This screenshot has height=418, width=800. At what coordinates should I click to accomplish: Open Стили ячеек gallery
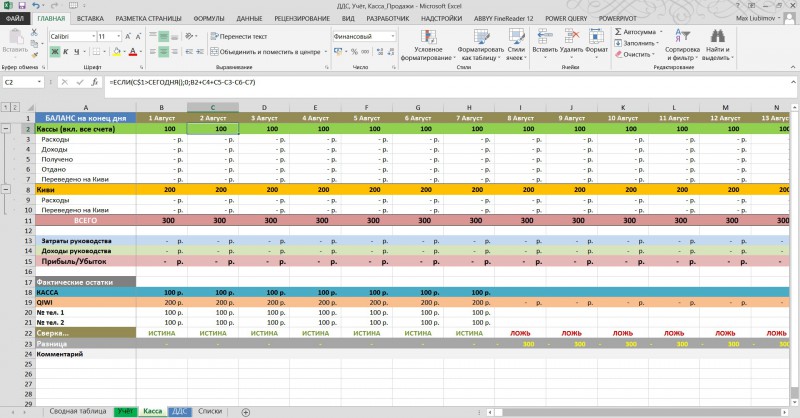point(516,45)
